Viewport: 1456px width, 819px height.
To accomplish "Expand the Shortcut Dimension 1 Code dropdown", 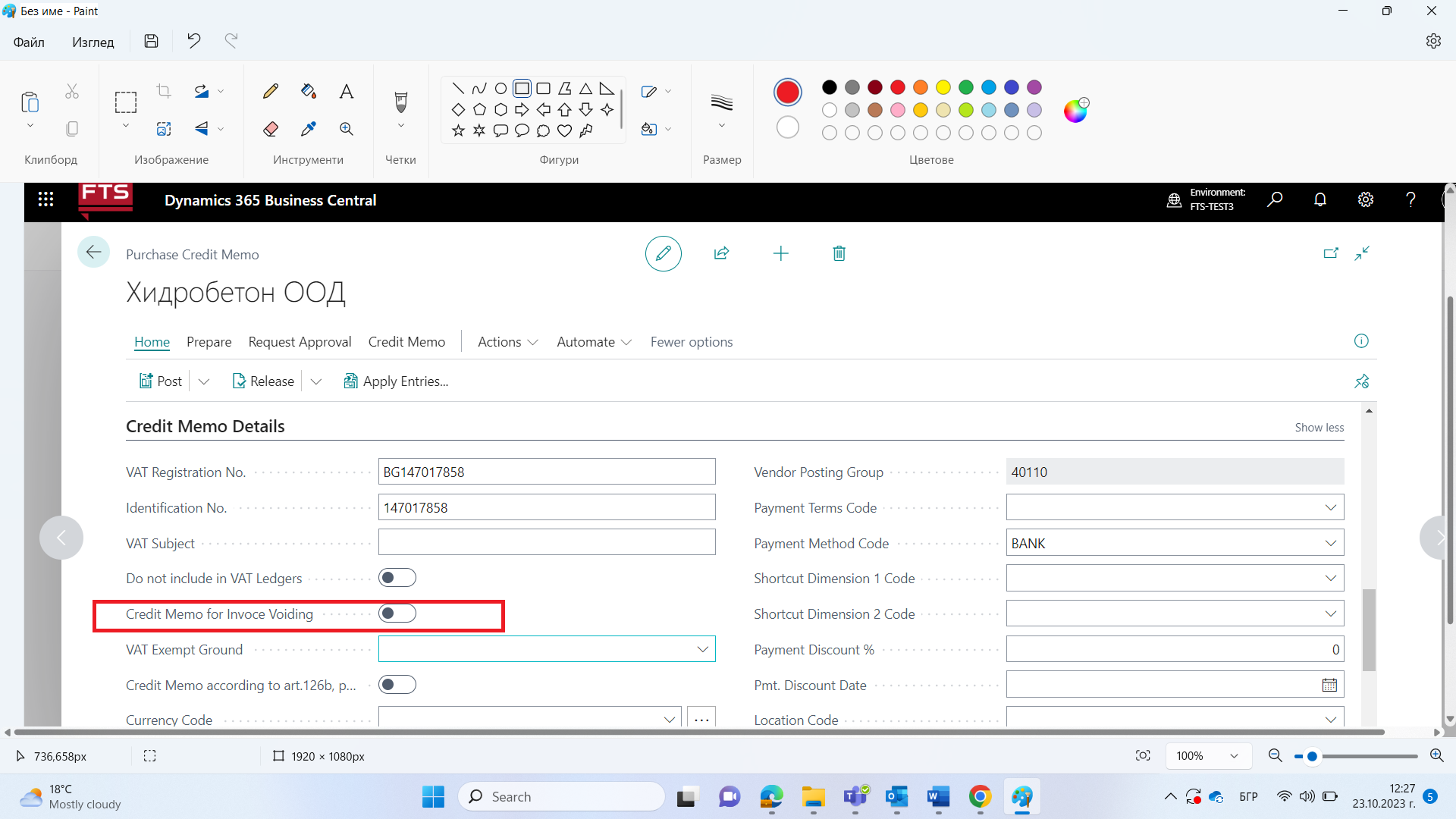I will pos(1331,578).
